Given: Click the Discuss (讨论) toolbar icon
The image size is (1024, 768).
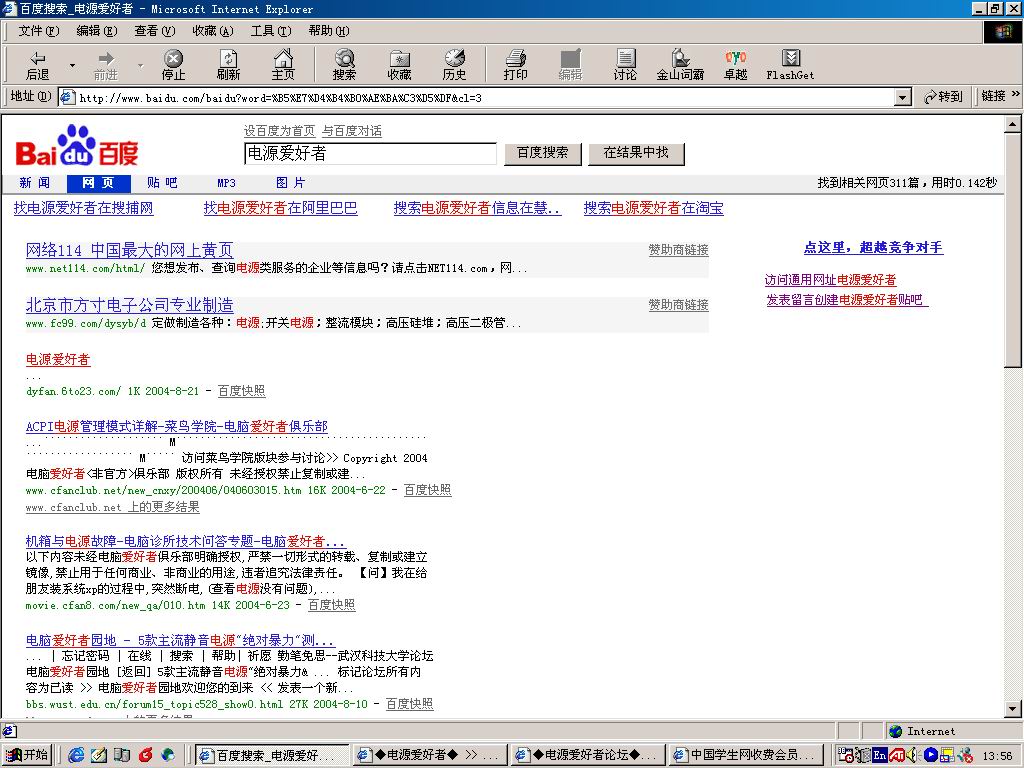Looking at the screenshot, I should click(625, 65).
